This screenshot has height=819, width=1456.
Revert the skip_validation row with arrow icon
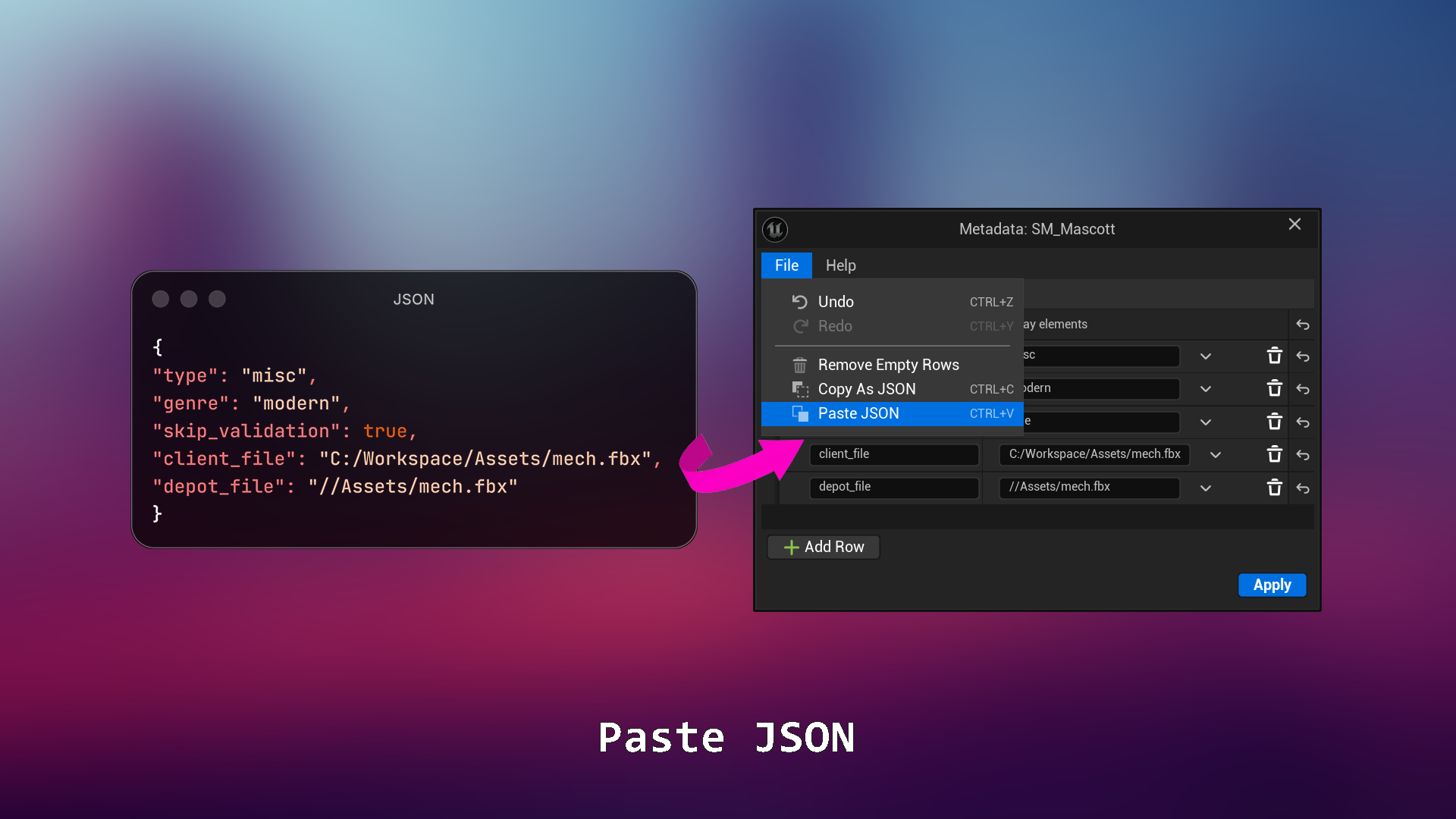1303,422
